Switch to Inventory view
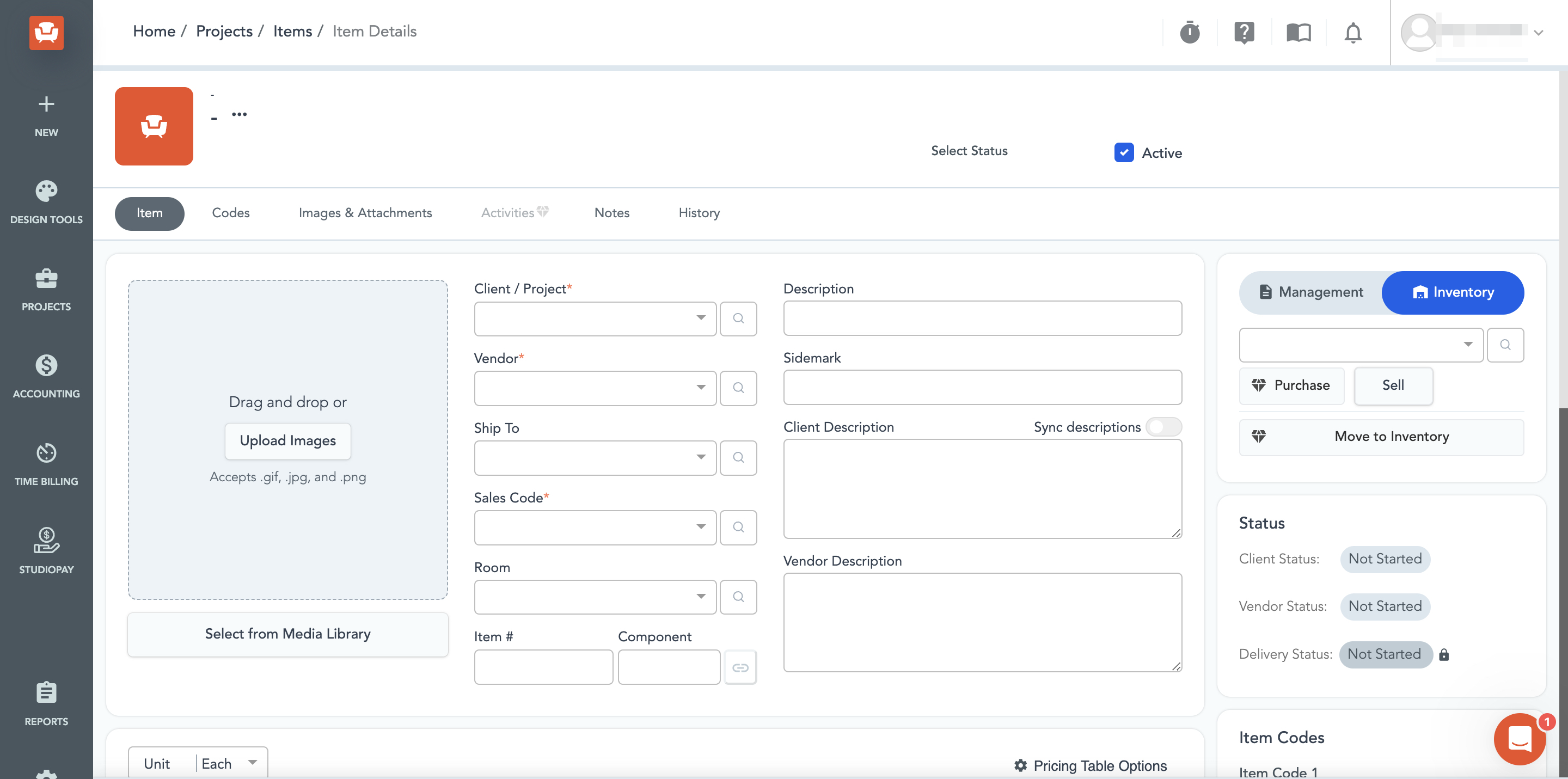 point(1453,292)
